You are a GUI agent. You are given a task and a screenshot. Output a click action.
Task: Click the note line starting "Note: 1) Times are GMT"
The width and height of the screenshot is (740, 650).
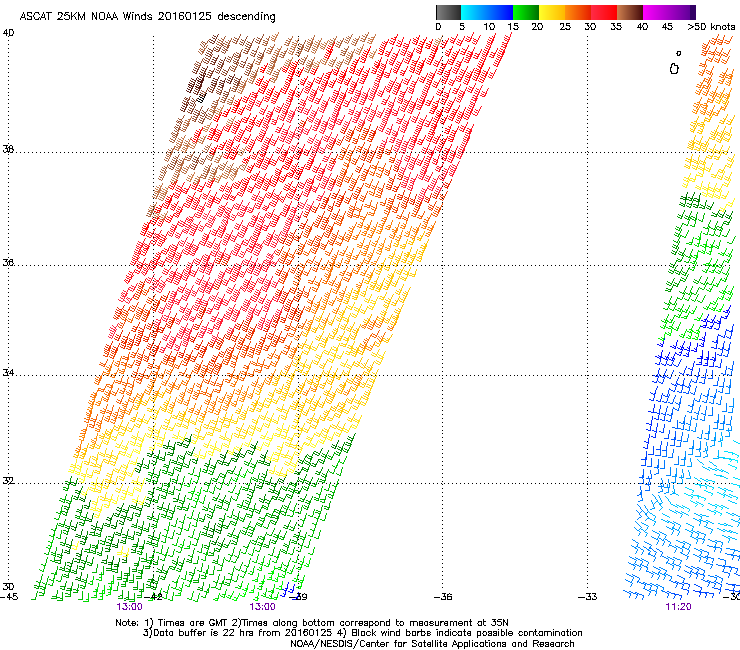pyautogui.click(x=312, y=623)
